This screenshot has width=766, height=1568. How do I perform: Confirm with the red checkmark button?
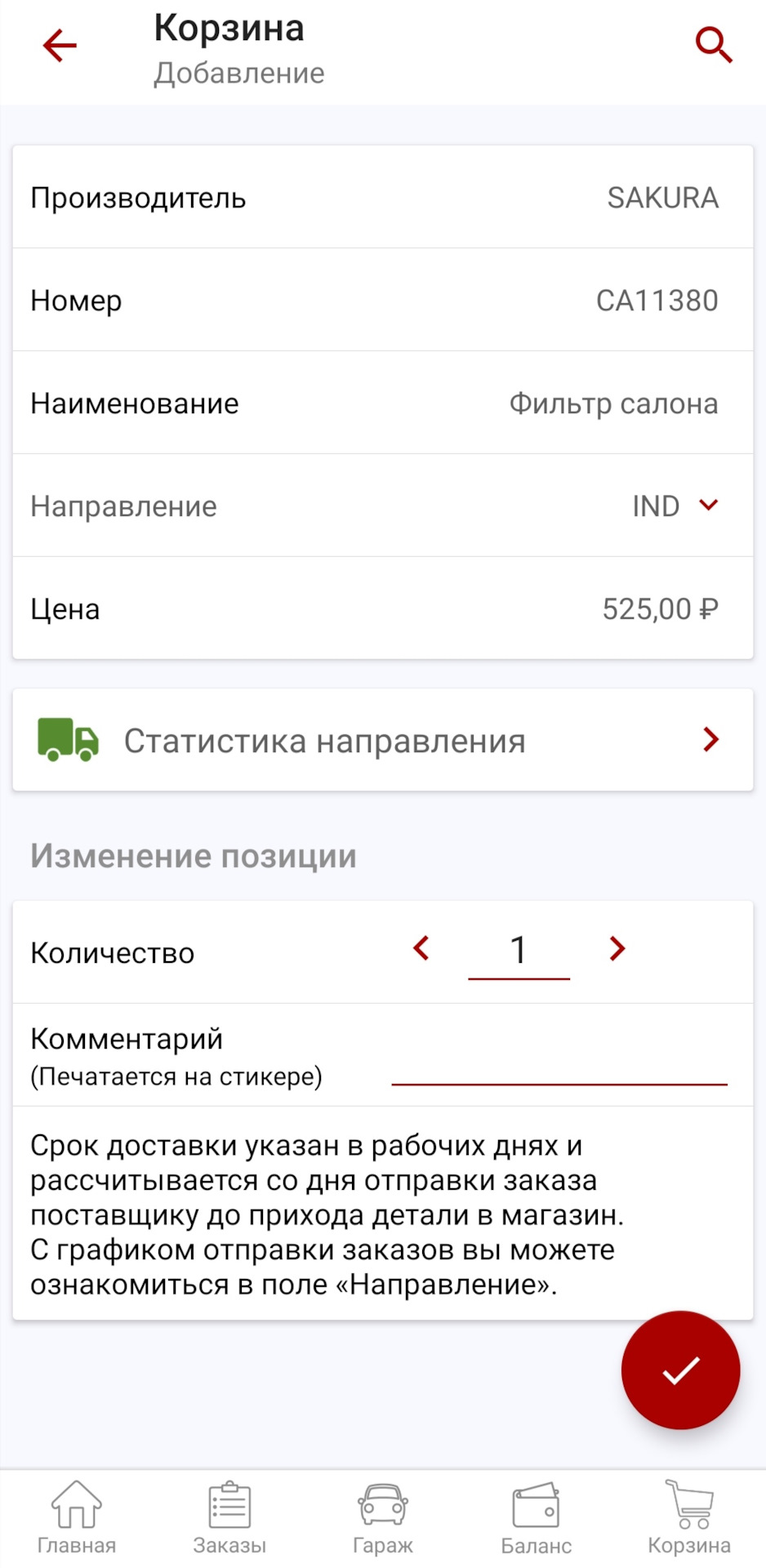click(680, 1370)
